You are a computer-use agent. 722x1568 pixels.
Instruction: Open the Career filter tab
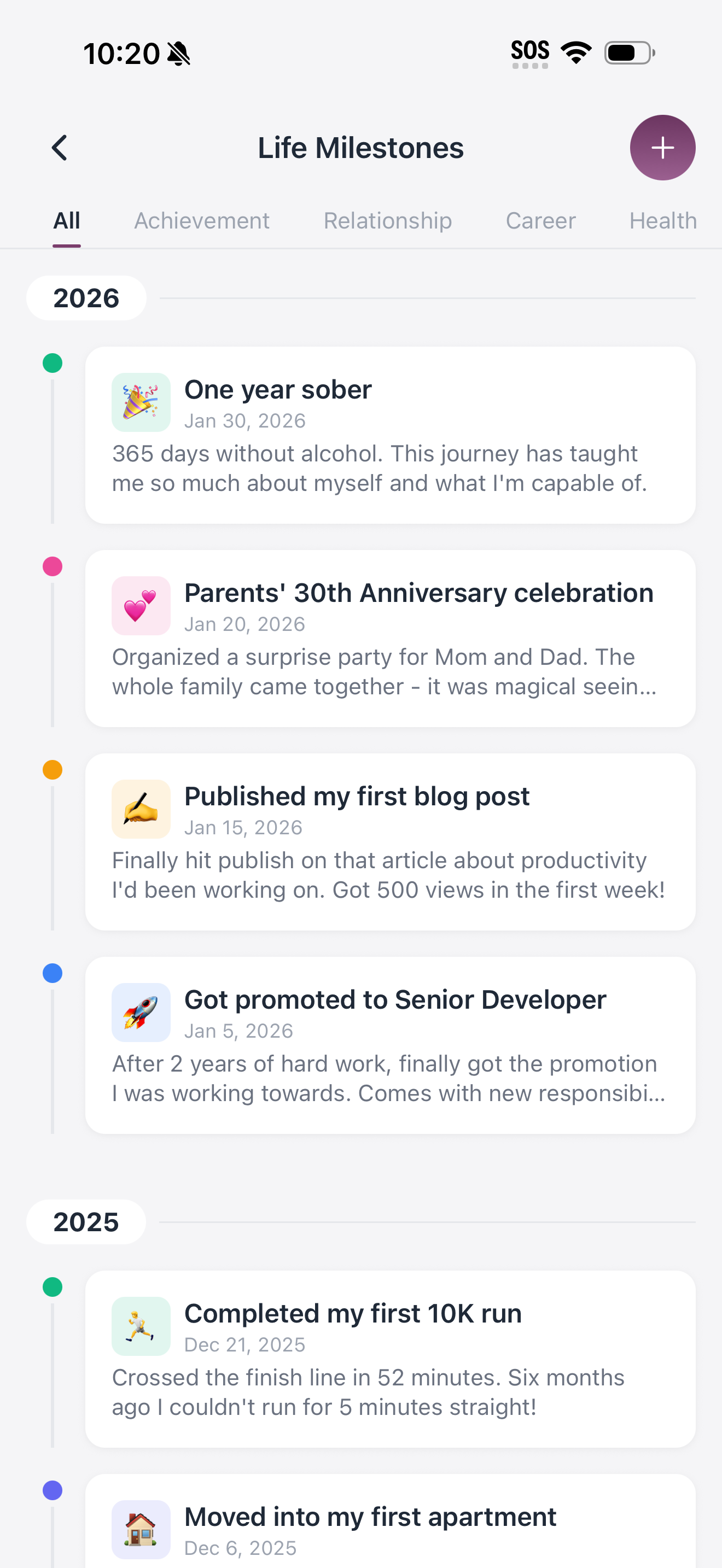(540, 221)
